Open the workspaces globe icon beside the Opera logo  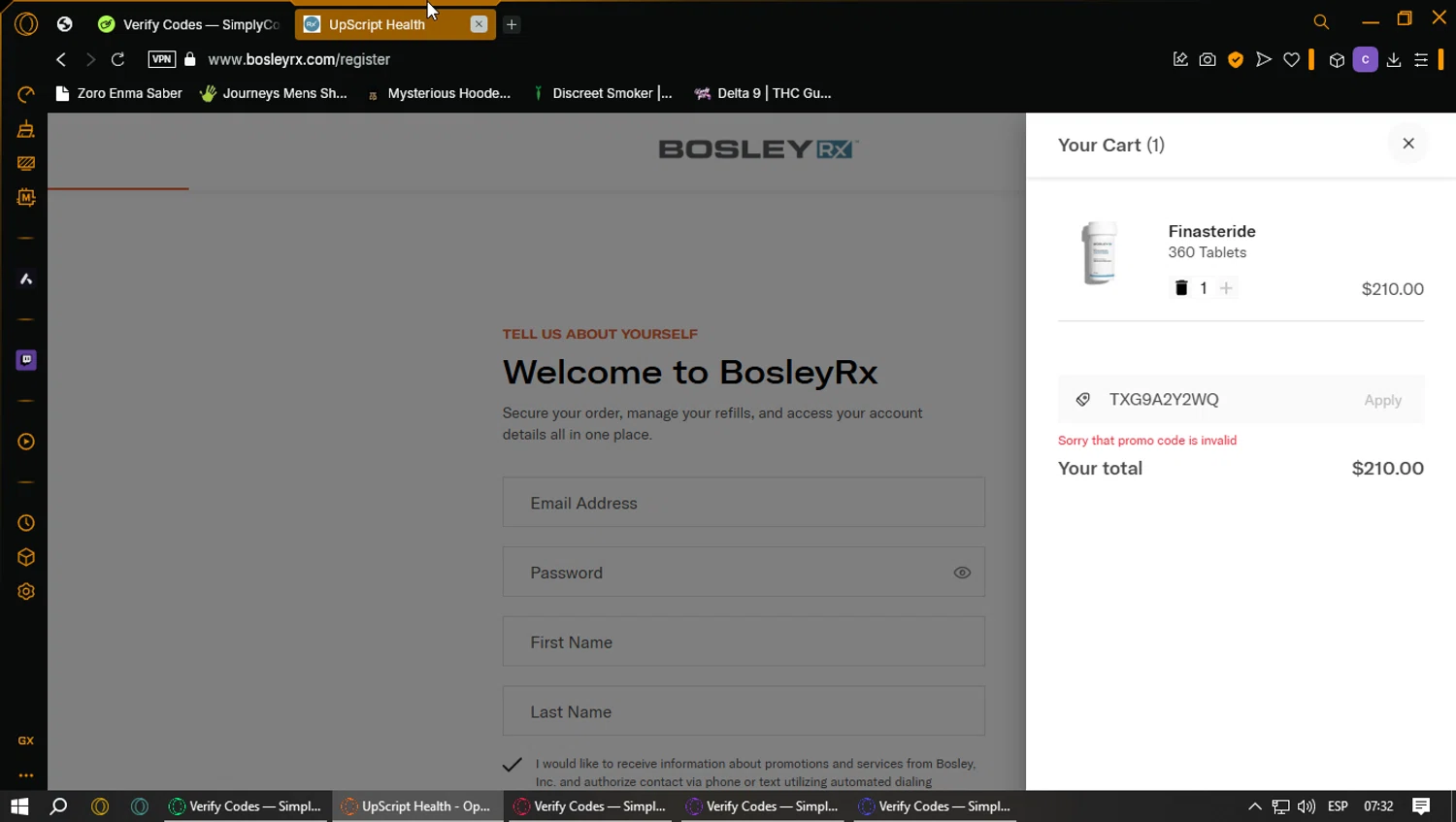click(65, 24)
